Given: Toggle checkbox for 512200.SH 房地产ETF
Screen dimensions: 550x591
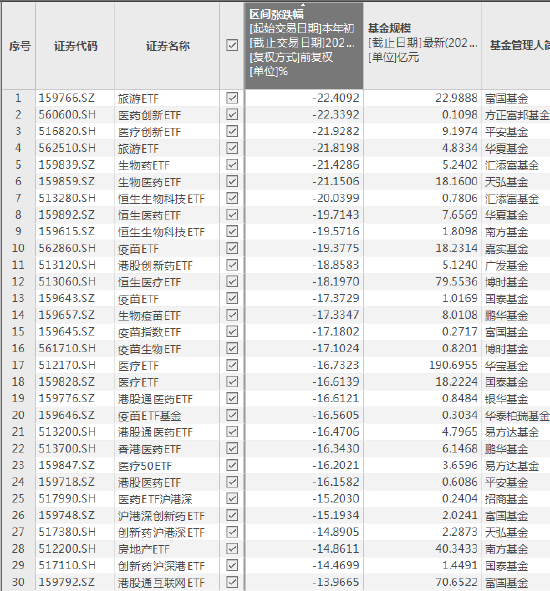Looking at the screenshot, I should [x=232, y=548].
